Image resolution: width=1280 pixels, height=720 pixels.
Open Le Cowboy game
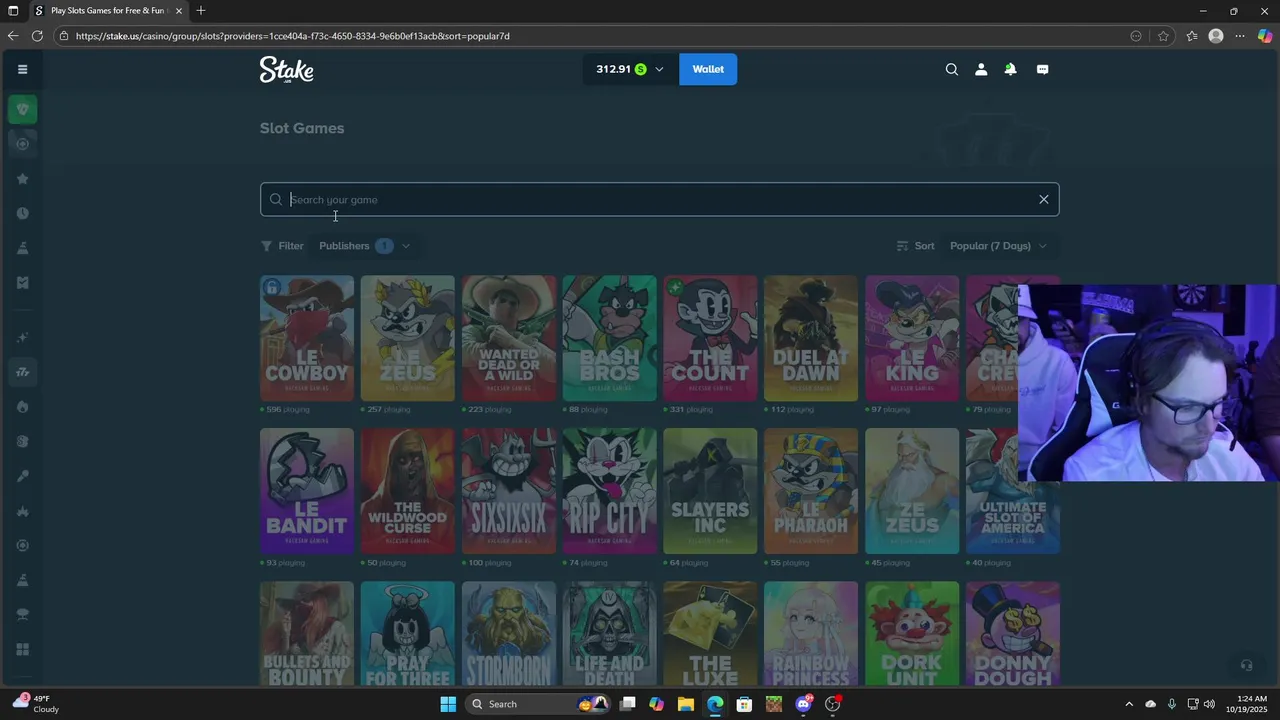tap(307, 338)
